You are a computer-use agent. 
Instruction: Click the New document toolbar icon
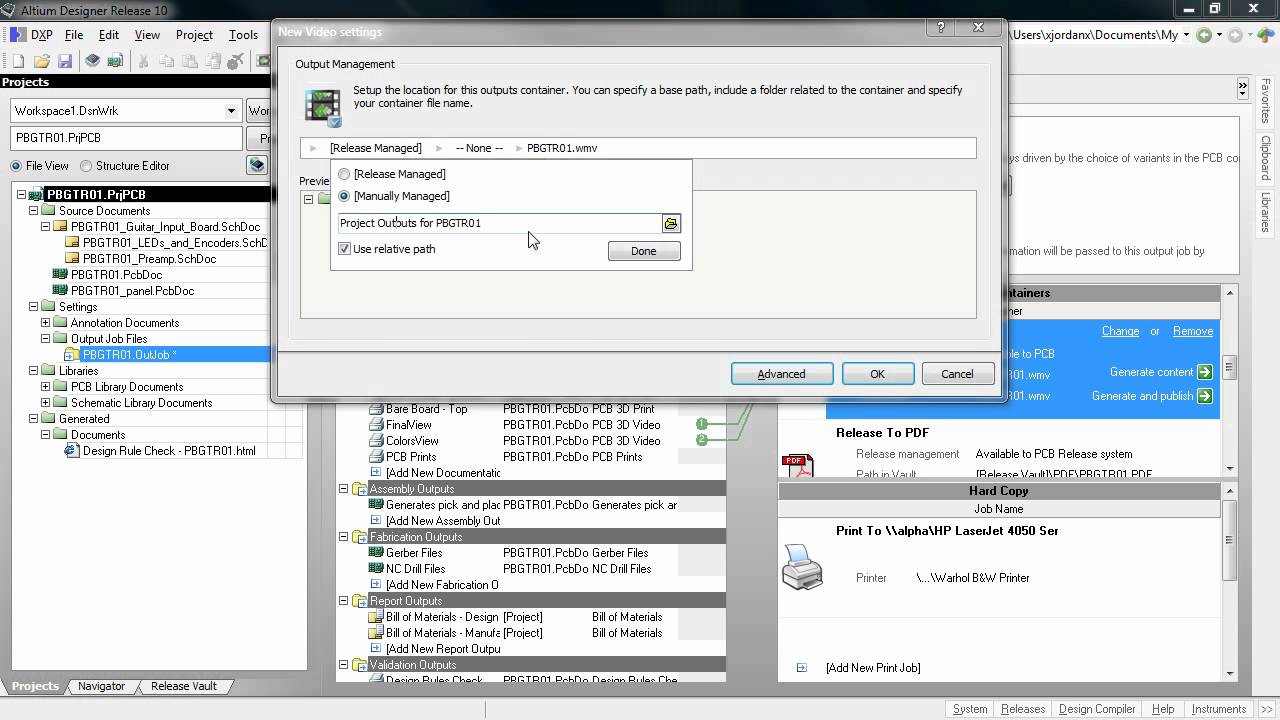point(18,62)
